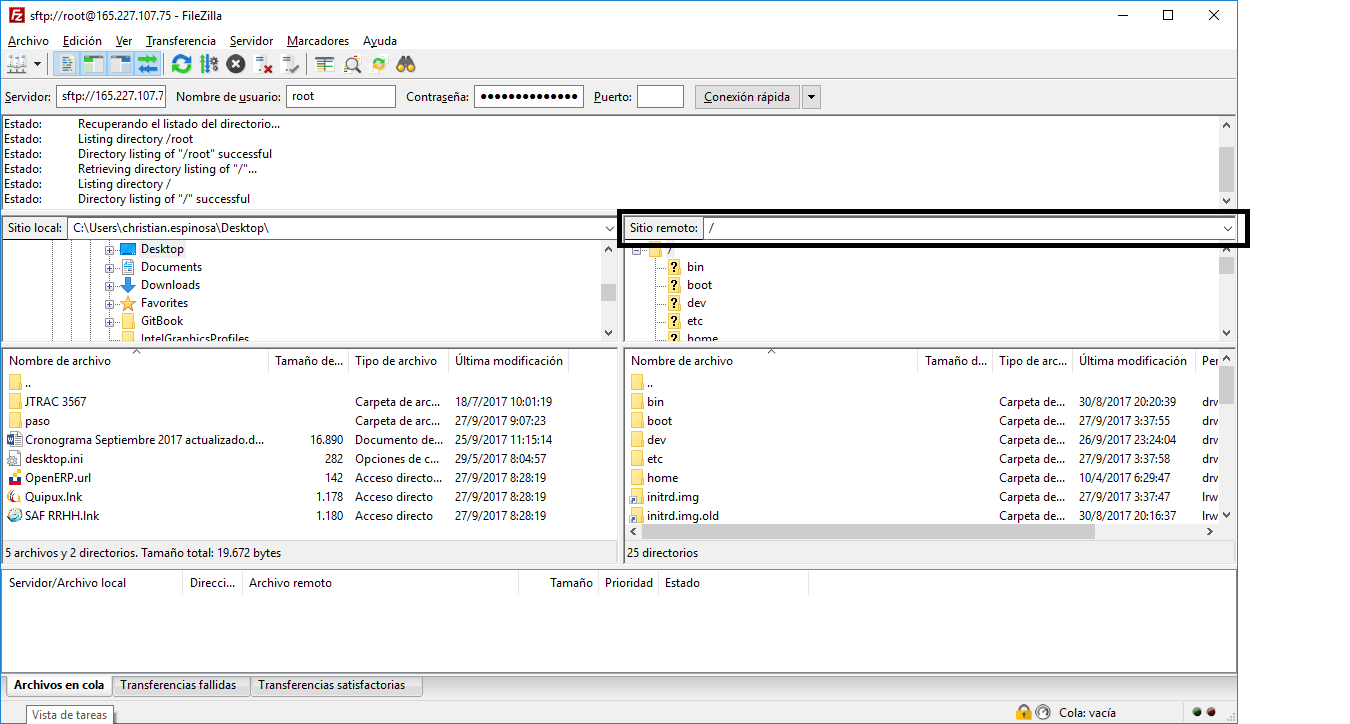Image resolution: width=1350 pixels, height=724 pixels.
Task: Open the Sitio remoto path dropdown
Action: coord(1228,228)
